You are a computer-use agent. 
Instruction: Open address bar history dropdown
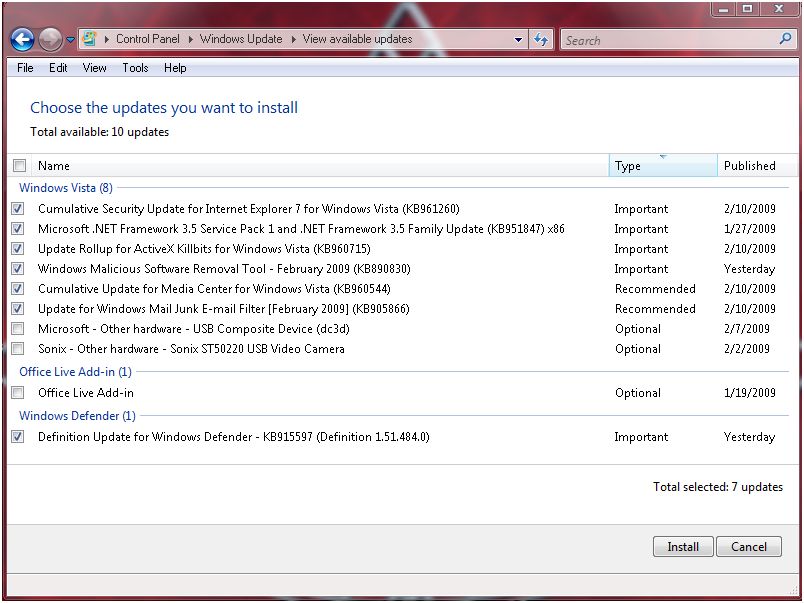click(x=518, y=39)
